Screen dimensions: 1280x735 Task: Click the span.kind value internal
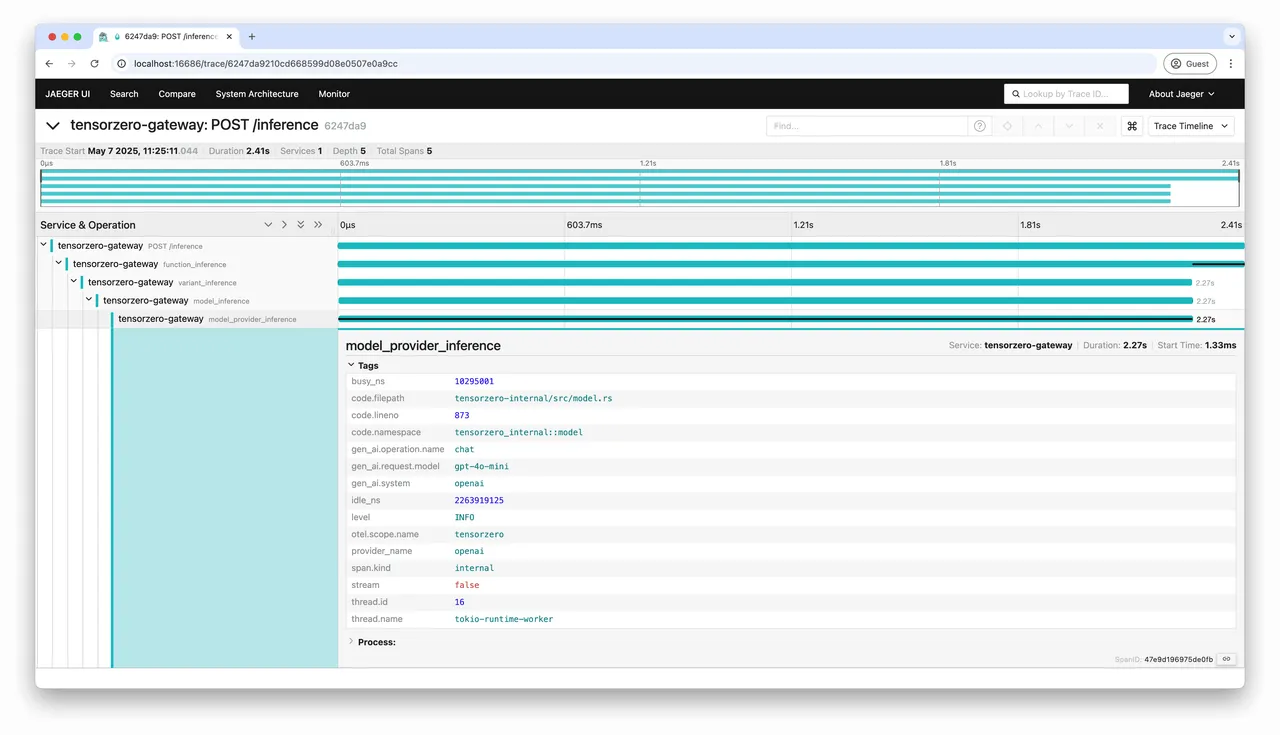(474, 568)
